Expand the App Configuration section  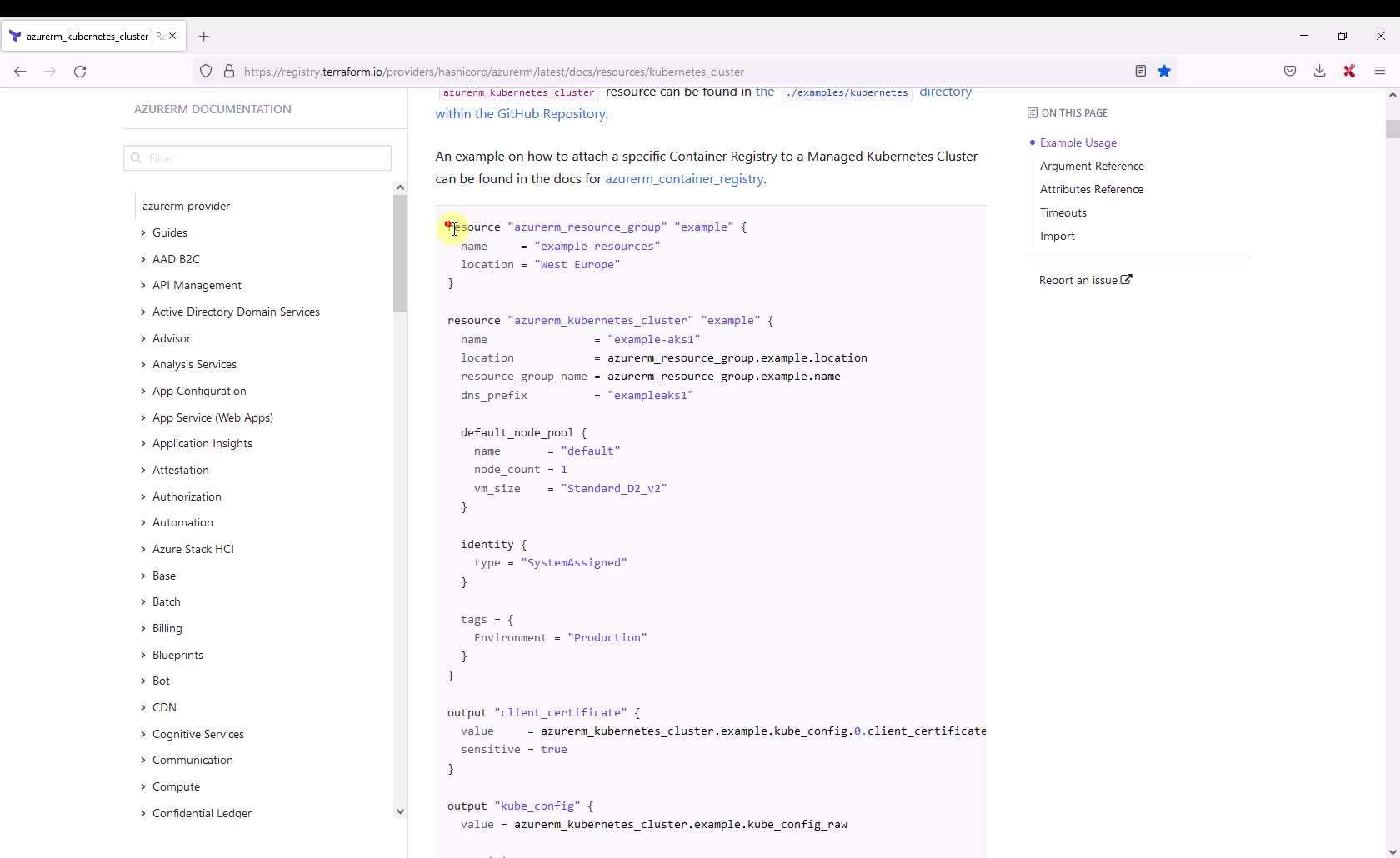tap(199, 391)
